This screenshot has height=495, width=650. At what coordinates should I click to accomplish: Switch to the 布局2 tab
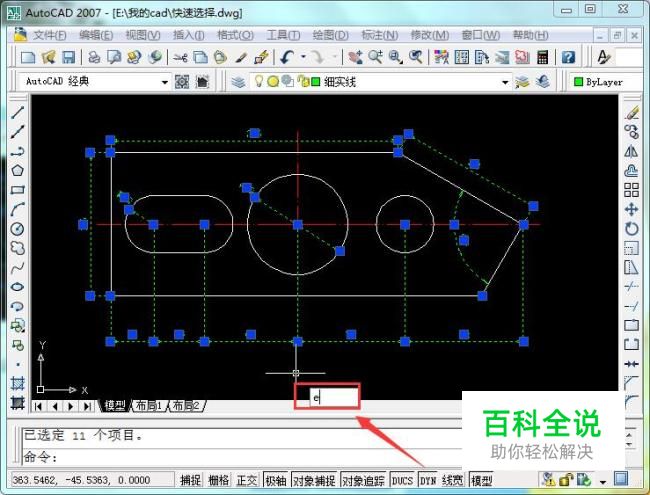click(186, 406)
